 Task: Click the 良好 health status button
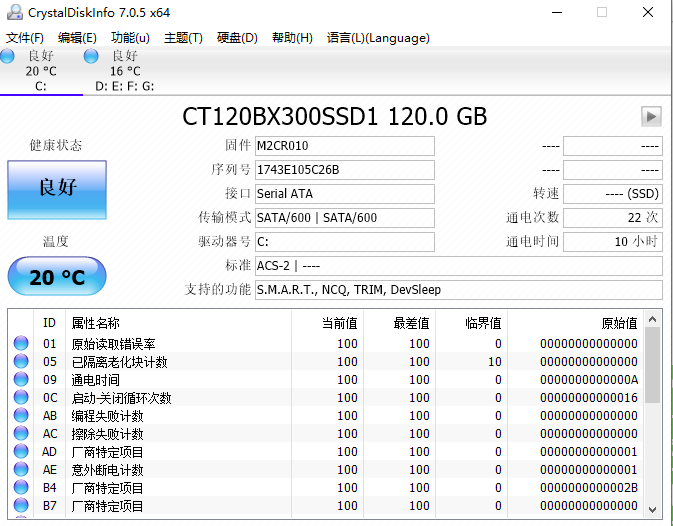[x=57, y=190]
